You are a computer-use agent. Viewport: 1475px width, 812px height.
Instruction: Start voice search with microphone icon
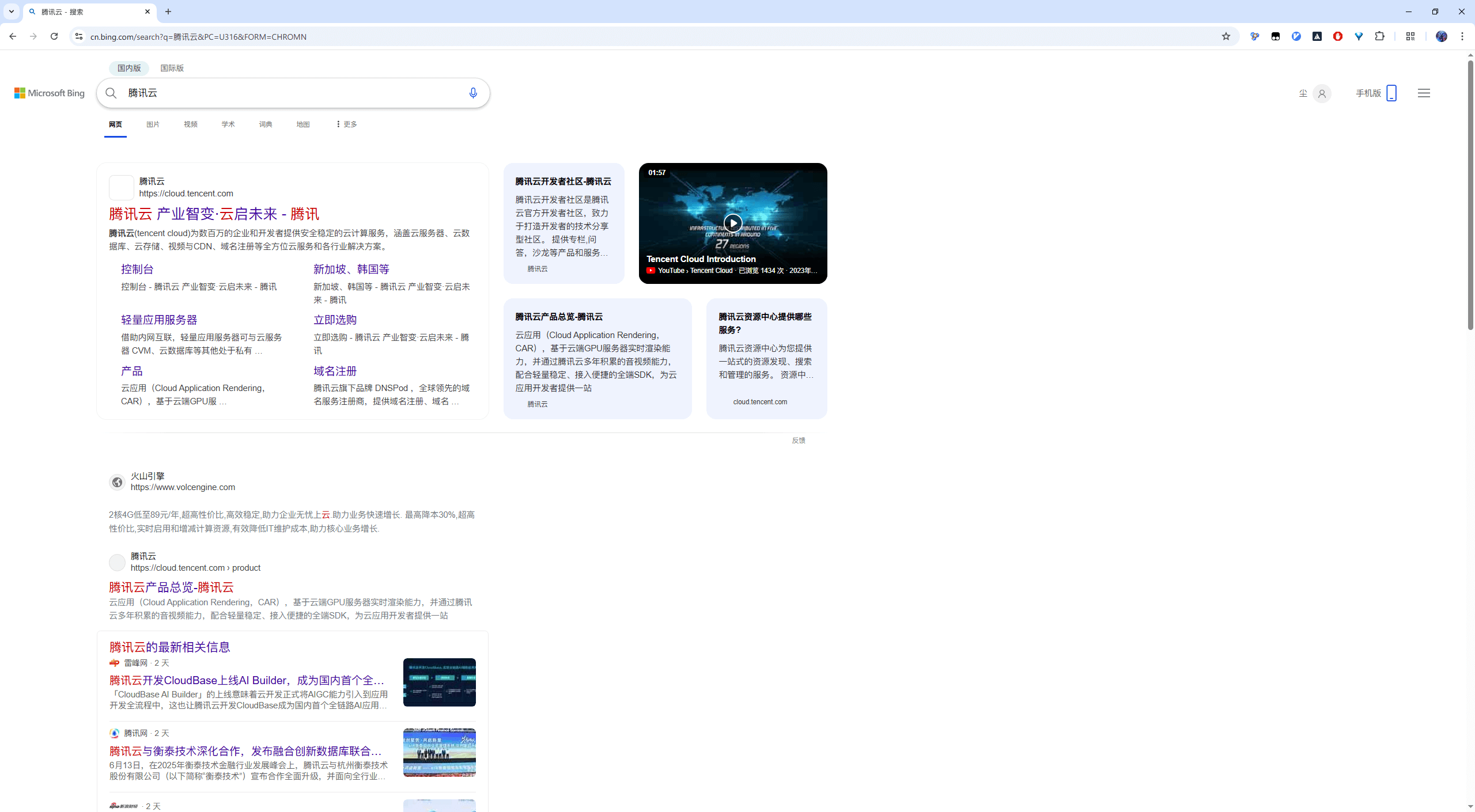coord(473,93)
